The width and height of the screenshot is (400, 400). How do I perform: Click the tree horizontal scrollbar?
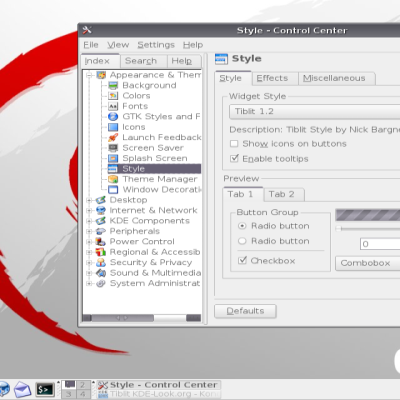click(142, 318)
